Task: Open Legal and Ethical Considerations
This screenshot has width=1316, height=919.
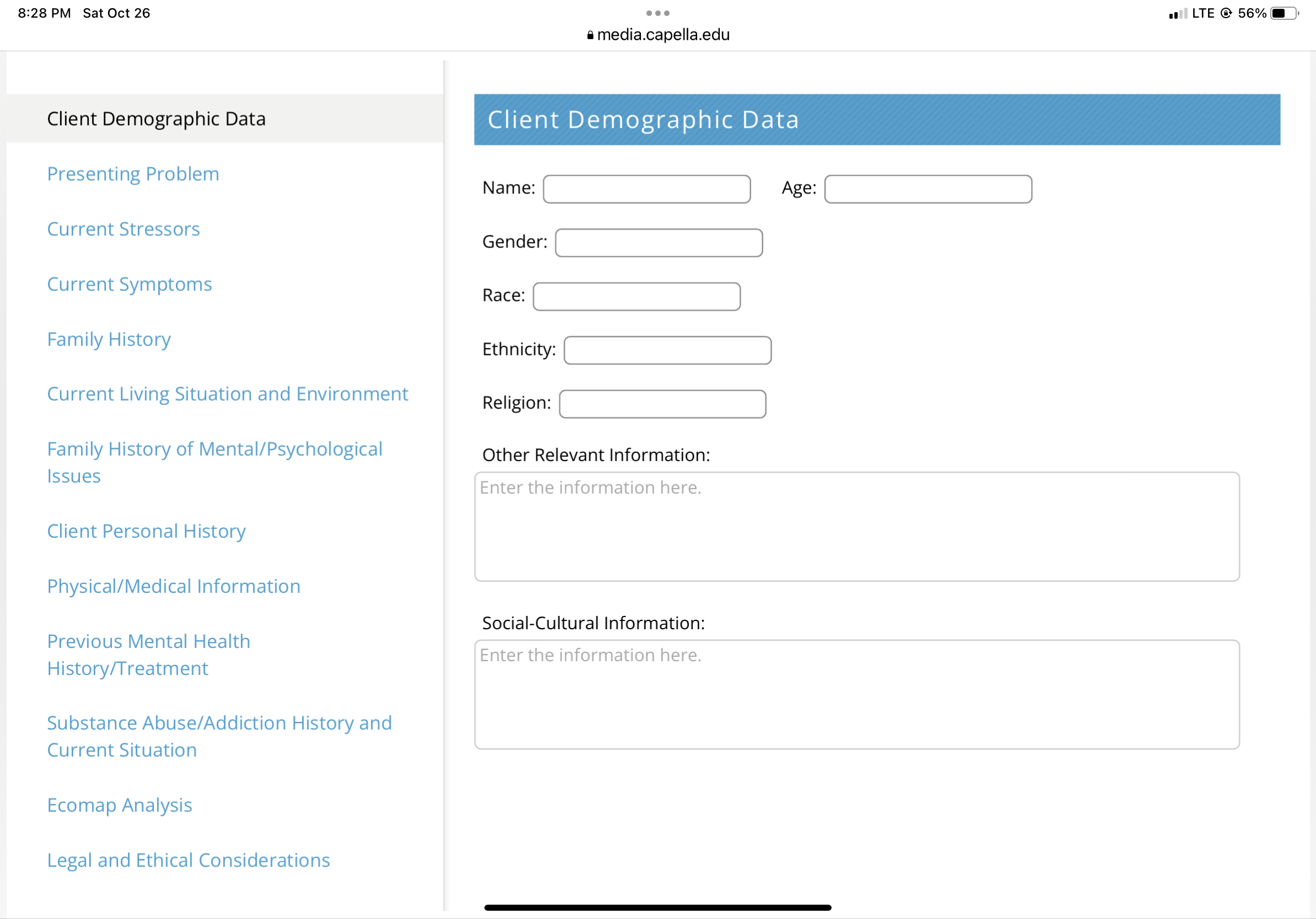Action: coord(188,860)
